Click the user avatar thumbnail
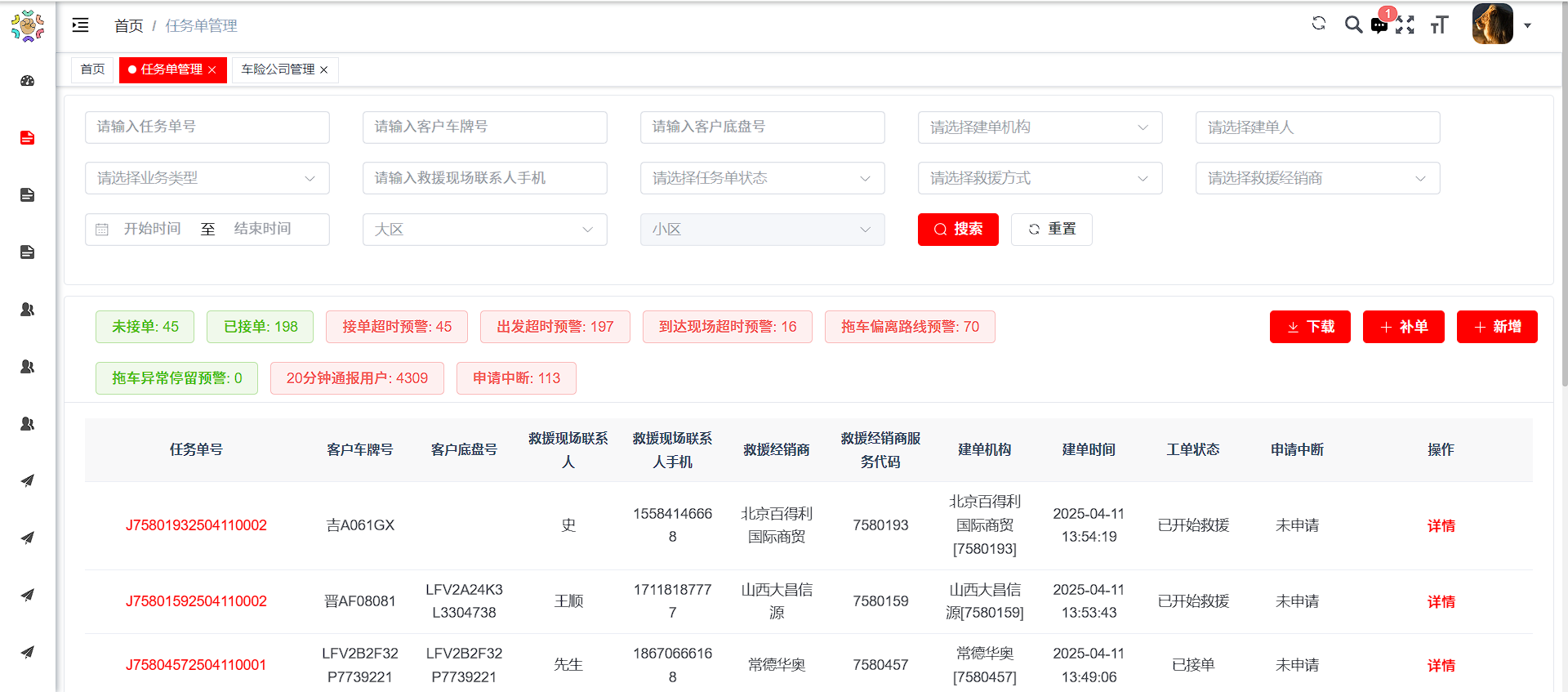Screen dimensions: 1568x692 coord(1492,25)
